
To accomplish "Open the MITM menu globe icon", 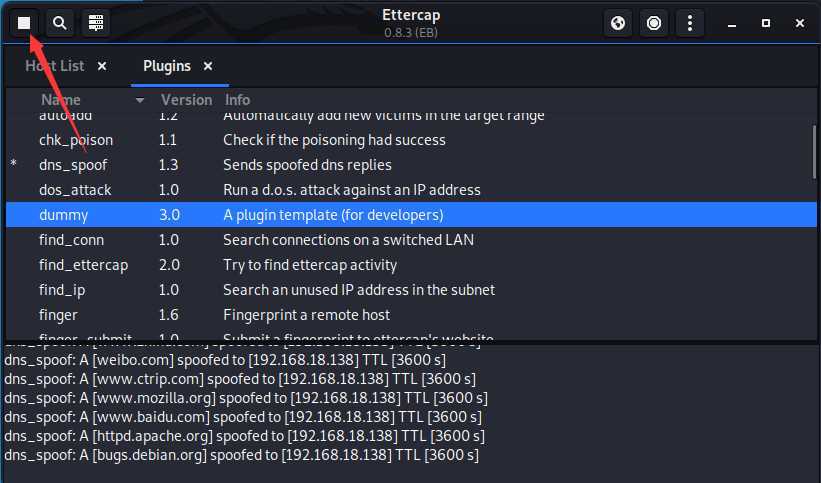I will (618, 23).
